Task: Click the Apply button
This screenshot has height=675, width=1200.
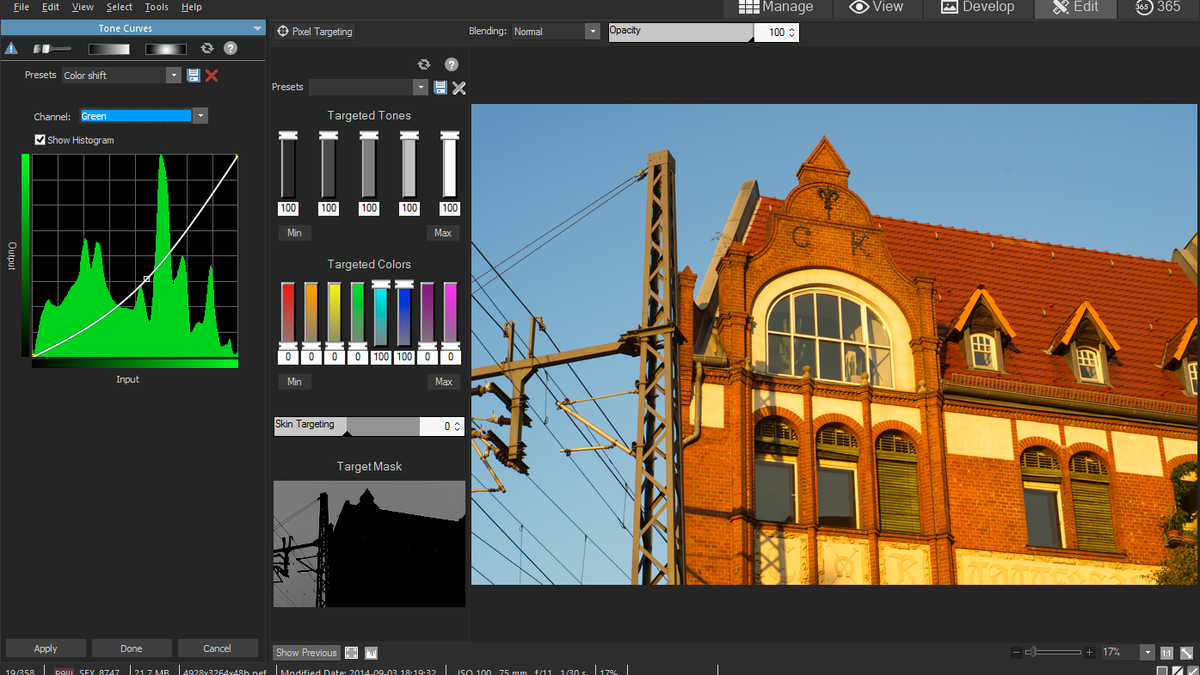Action: [46, 648]
